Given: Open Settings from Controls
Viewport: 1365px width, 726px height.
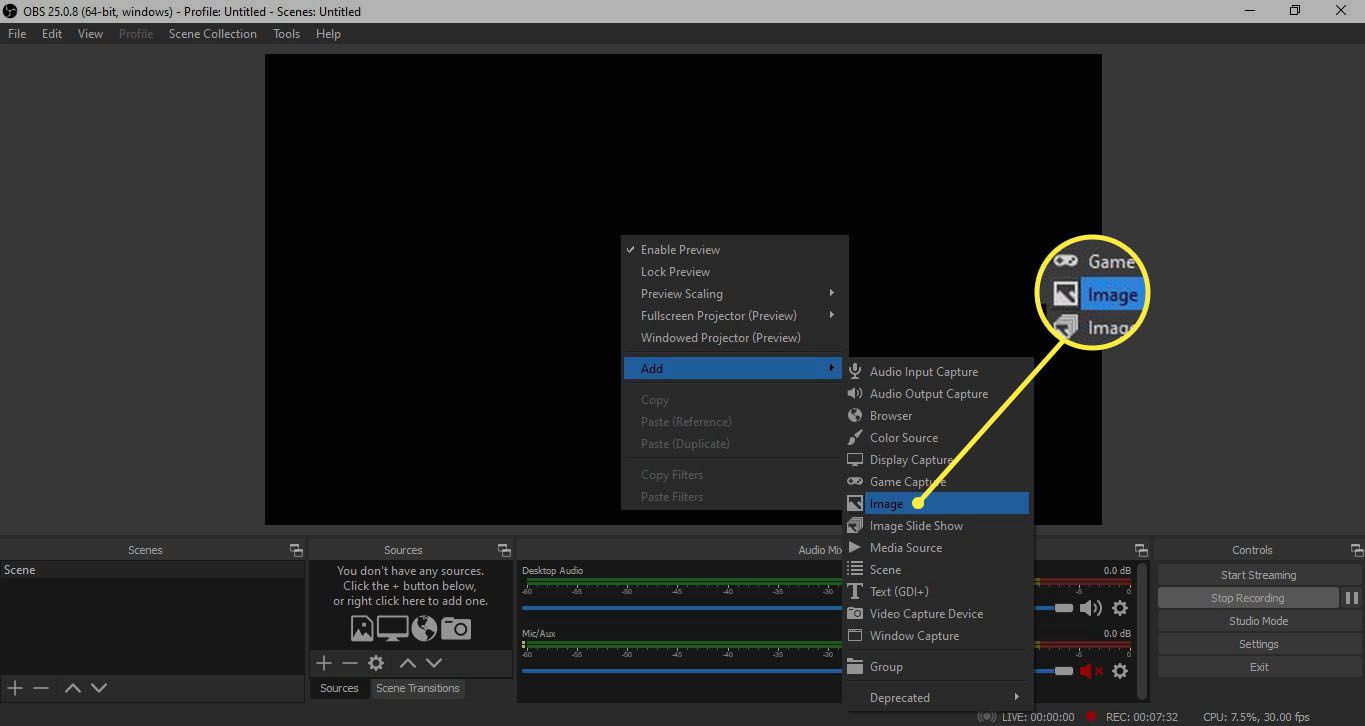Looking at the screenshot, I should (1258, 644).
